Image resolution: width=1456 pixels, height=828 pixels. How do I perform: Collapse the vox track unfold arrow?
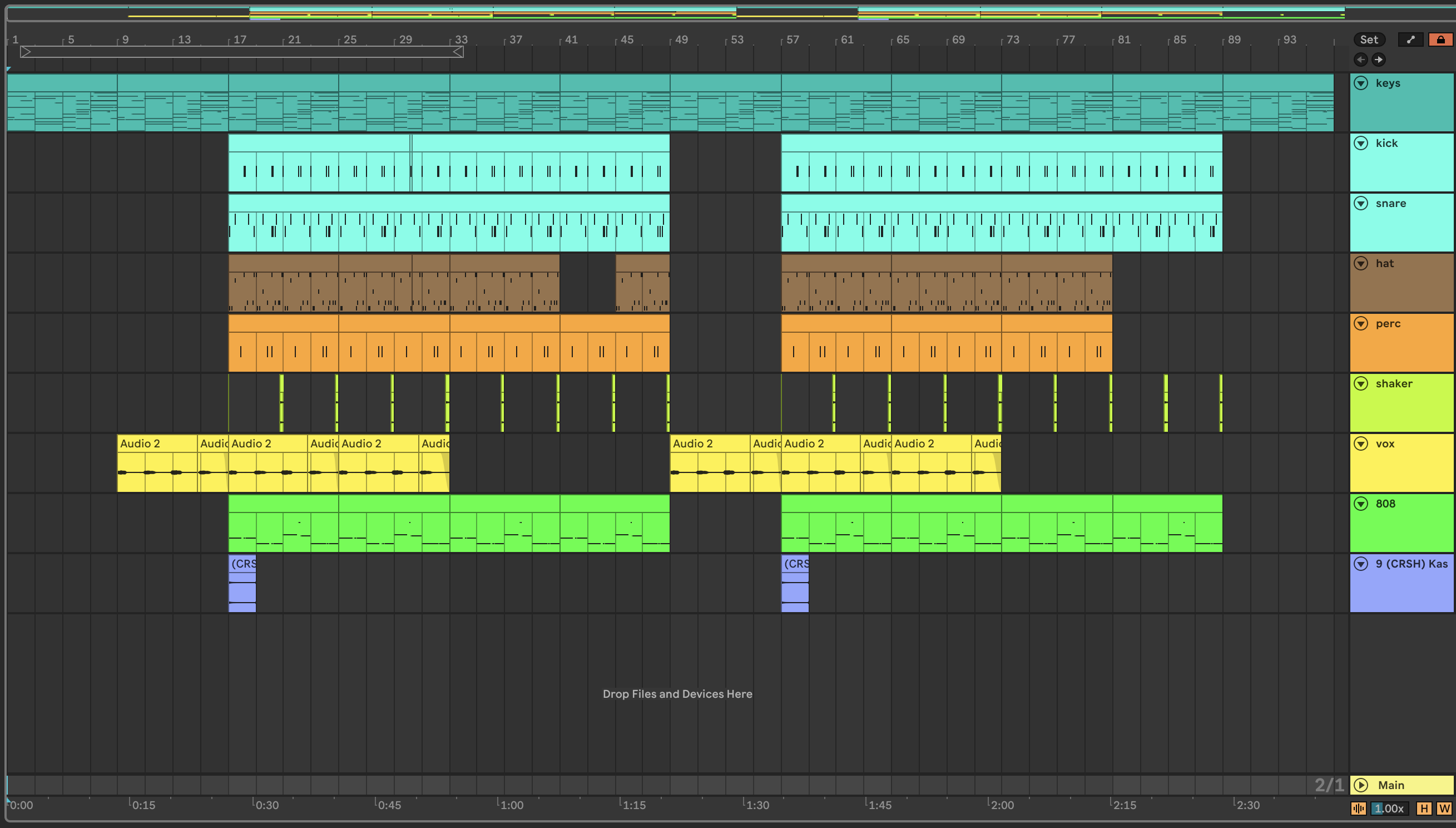(x=1361, y=443)
